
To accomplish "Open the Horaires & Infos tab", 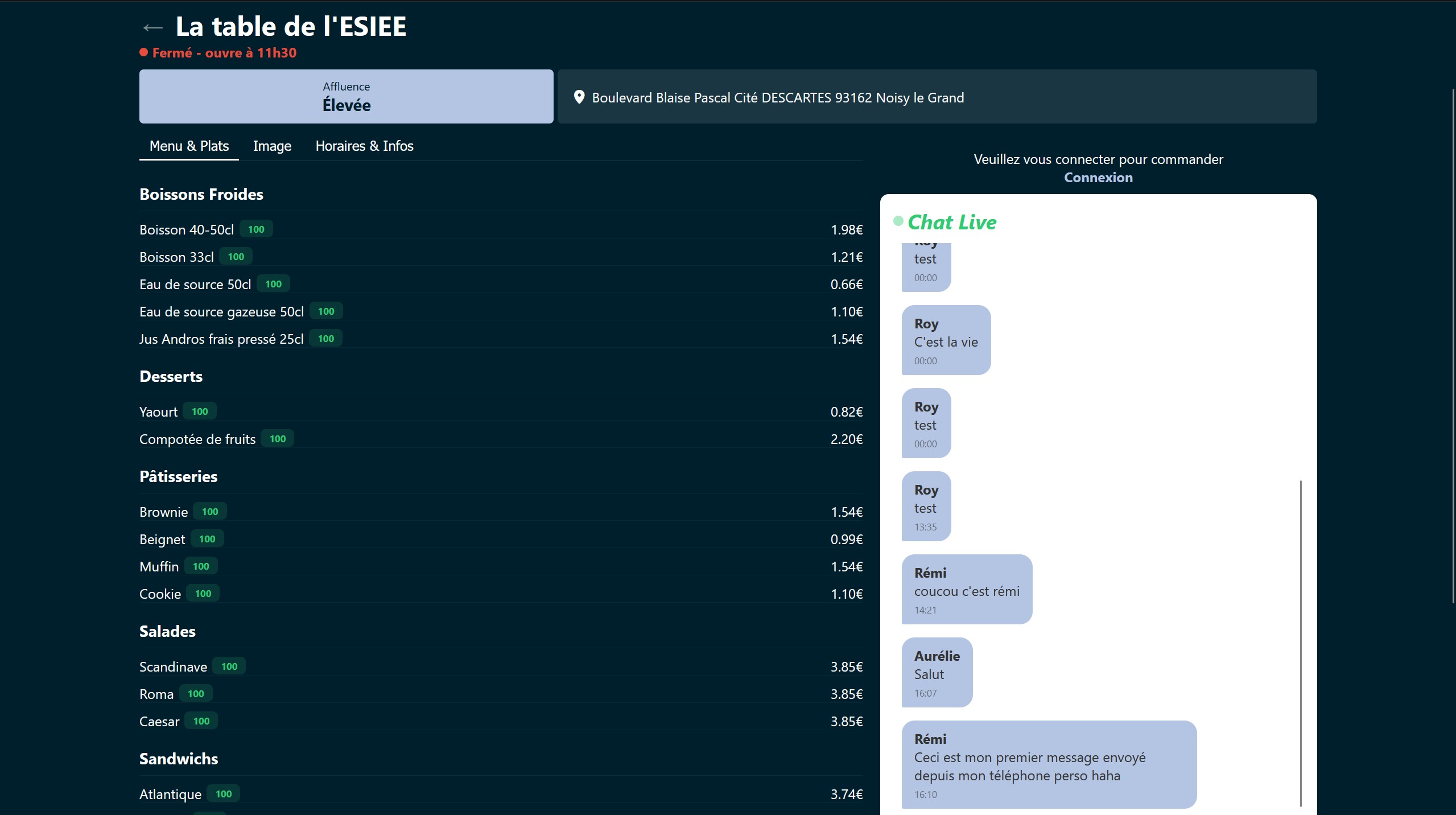I will click(x=364, y=146).
